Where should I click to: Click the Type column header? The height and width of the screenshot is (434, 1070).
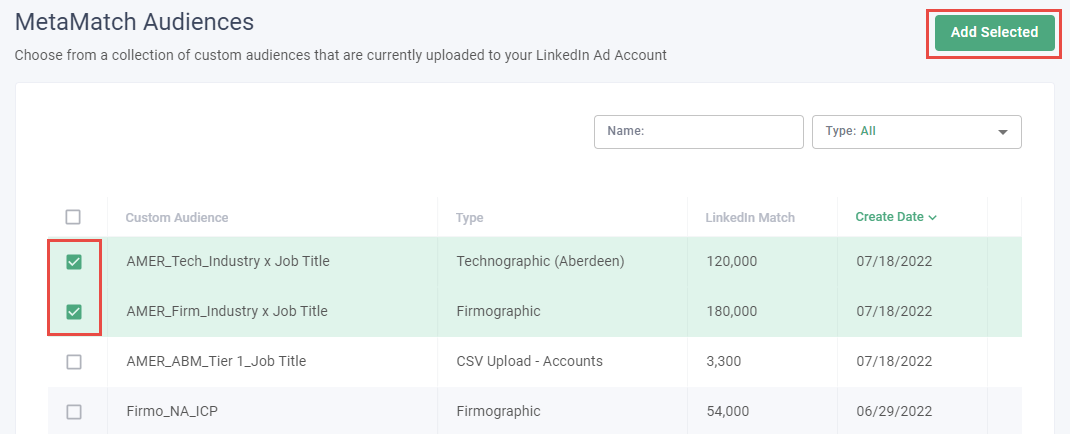470,217
